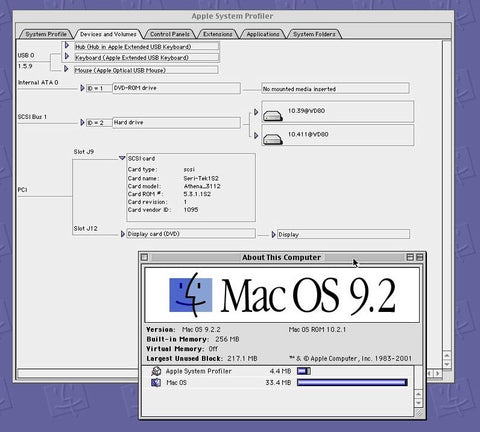
Task: Click scroll up arrow in About This Computer list
Action: 419,394
